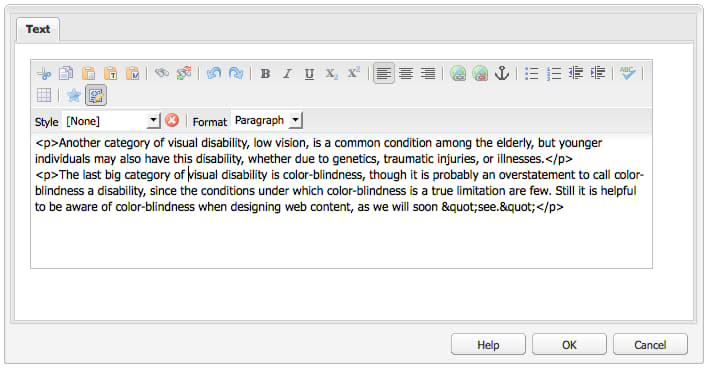Click Paste from Word icon

[132, 73]
